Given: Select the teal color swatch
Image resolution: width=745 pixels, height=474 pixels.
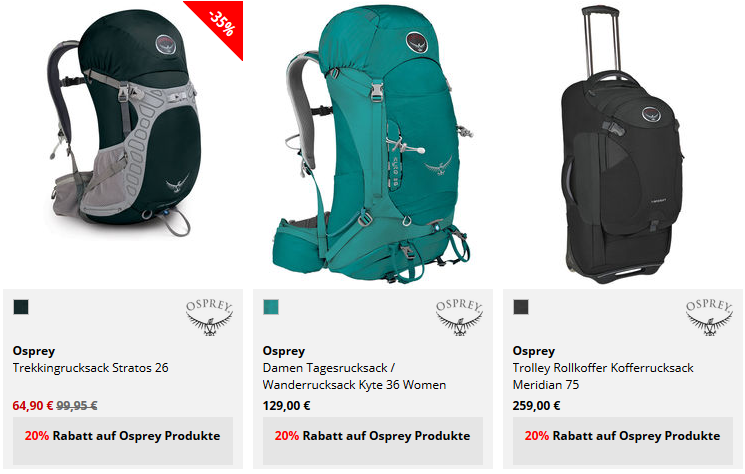Looking at the screenshot, I should tap(271, 307).
